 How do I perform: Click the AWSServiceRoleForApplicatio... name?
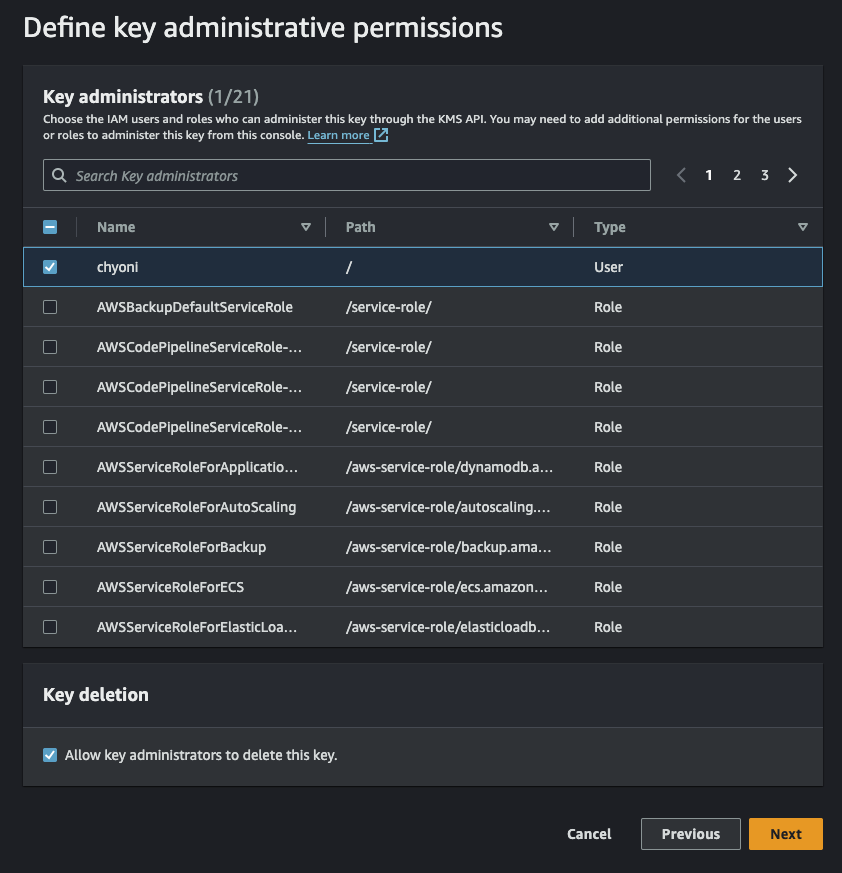(x=197, y=467)
